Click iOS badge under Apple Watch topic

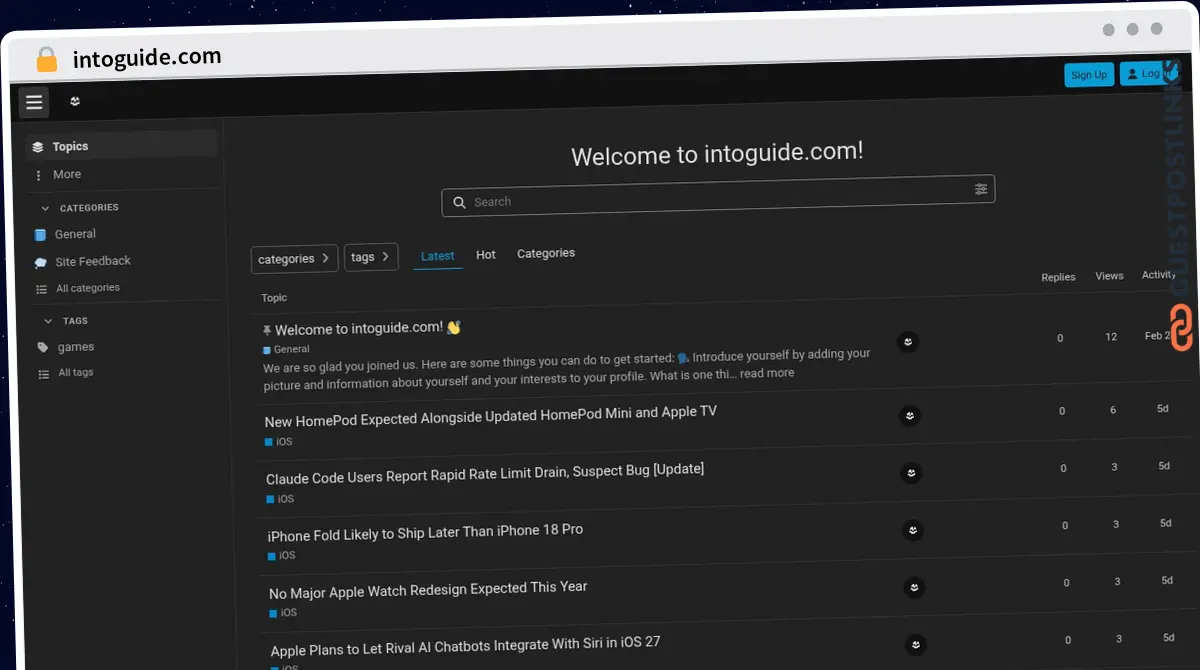(283, 613)
